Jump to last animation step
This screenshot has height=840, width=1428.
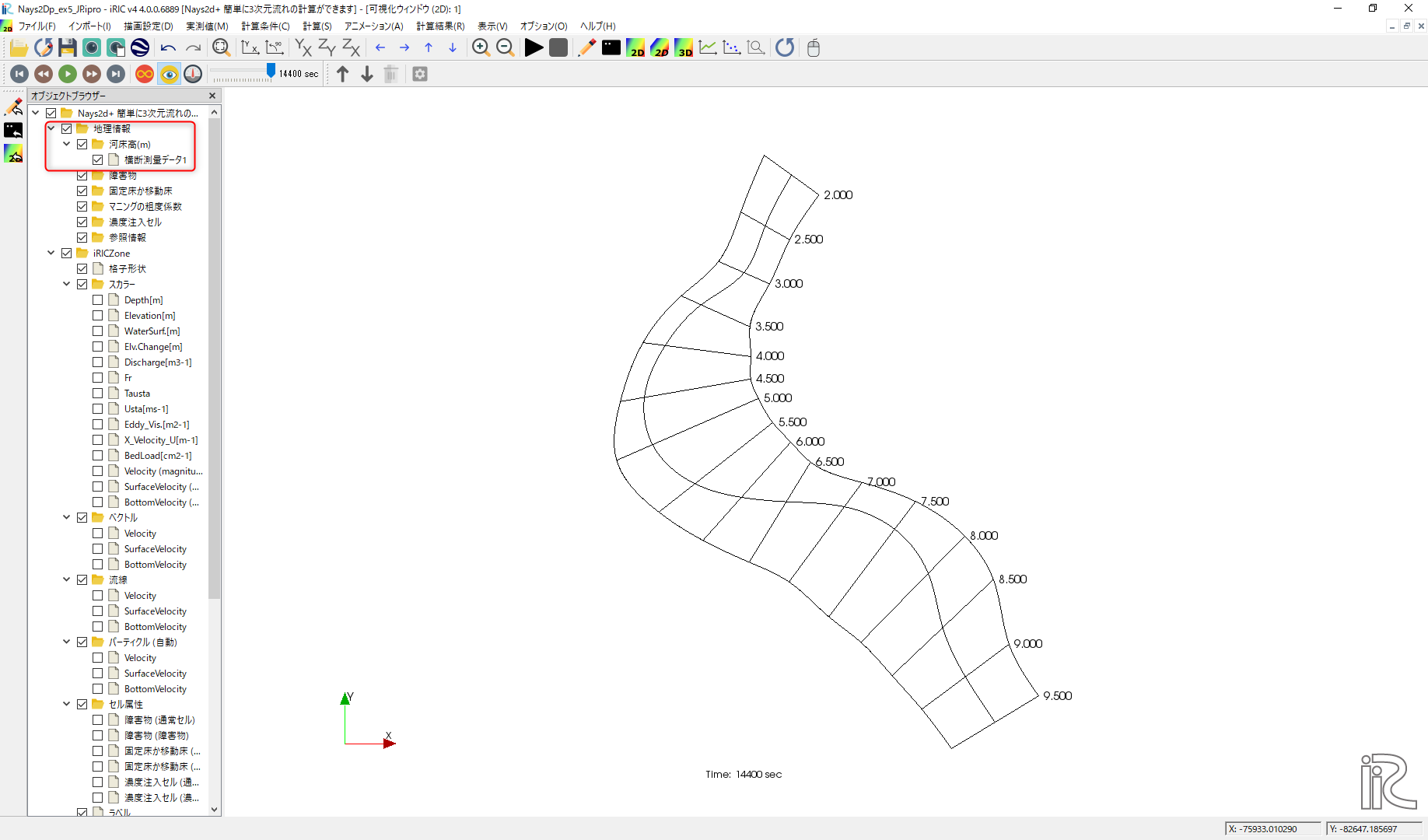(116, 74)
